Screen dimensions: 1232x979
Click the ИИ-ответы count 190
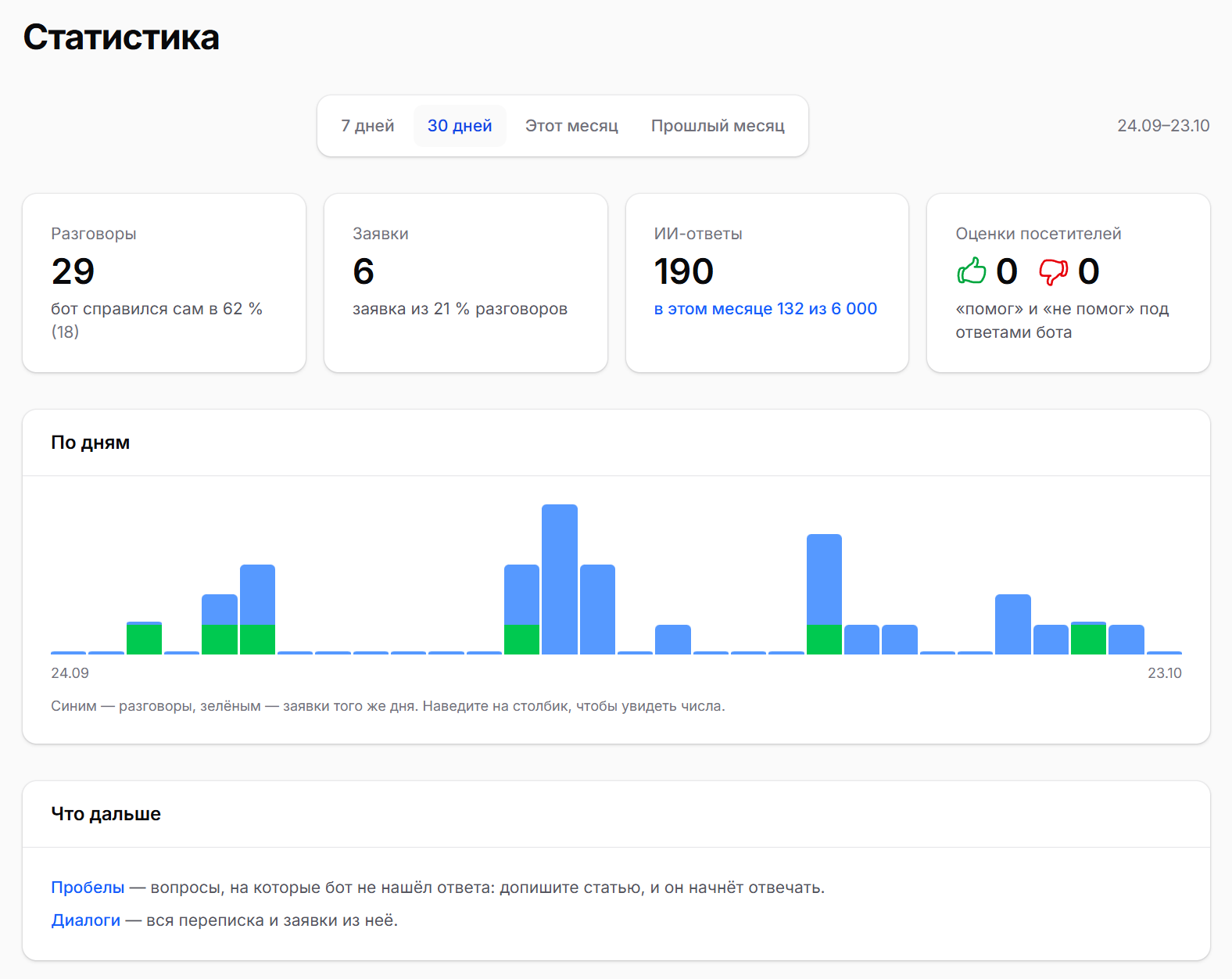(x=684, y=271)
